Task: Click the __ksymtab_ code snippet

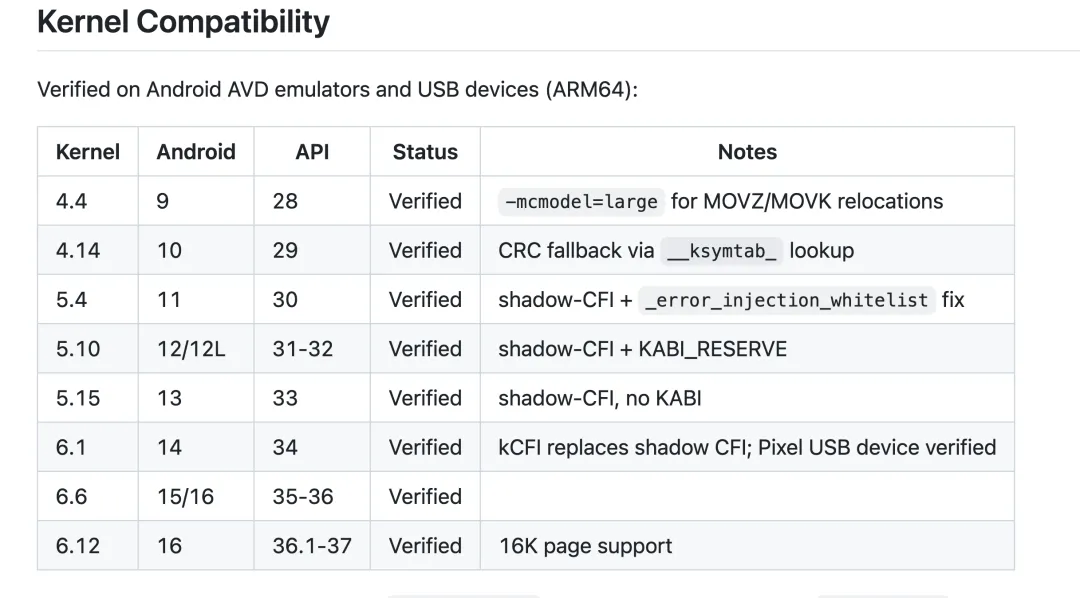Action: pos(722,251)
